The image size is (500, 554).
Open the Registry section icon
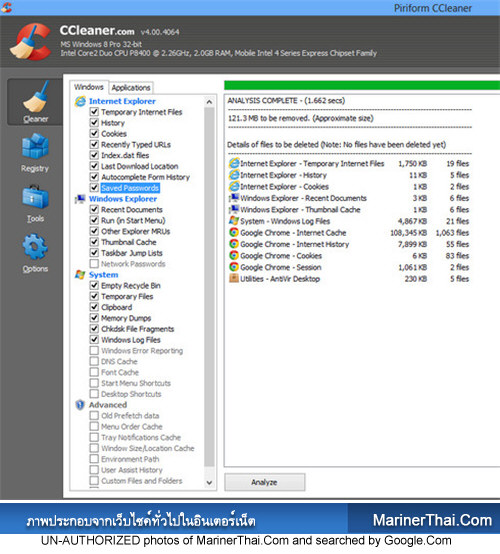(x=35, y=146)
